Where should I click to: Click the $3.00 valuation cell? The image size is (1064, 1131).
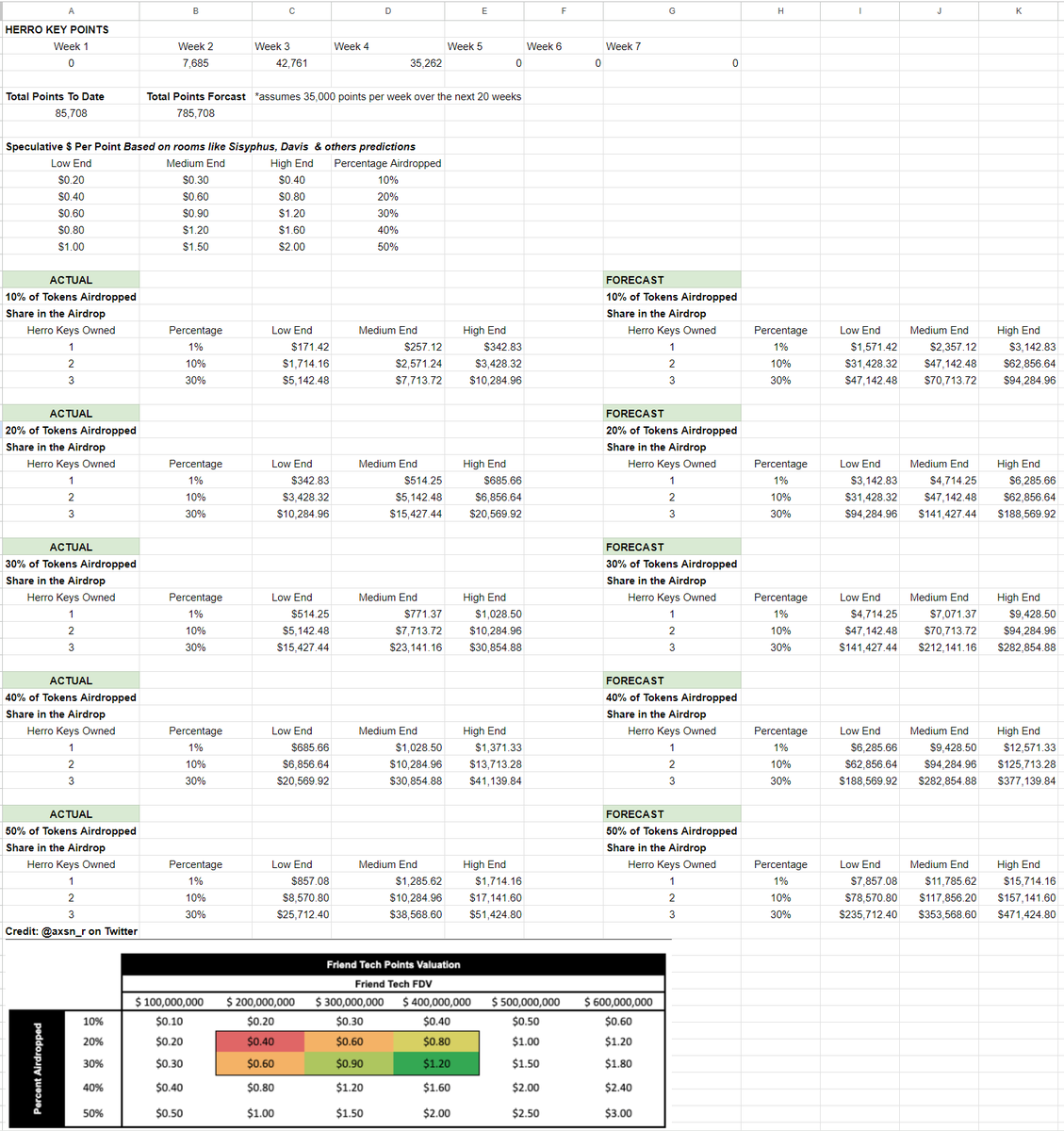[618, 1113]
